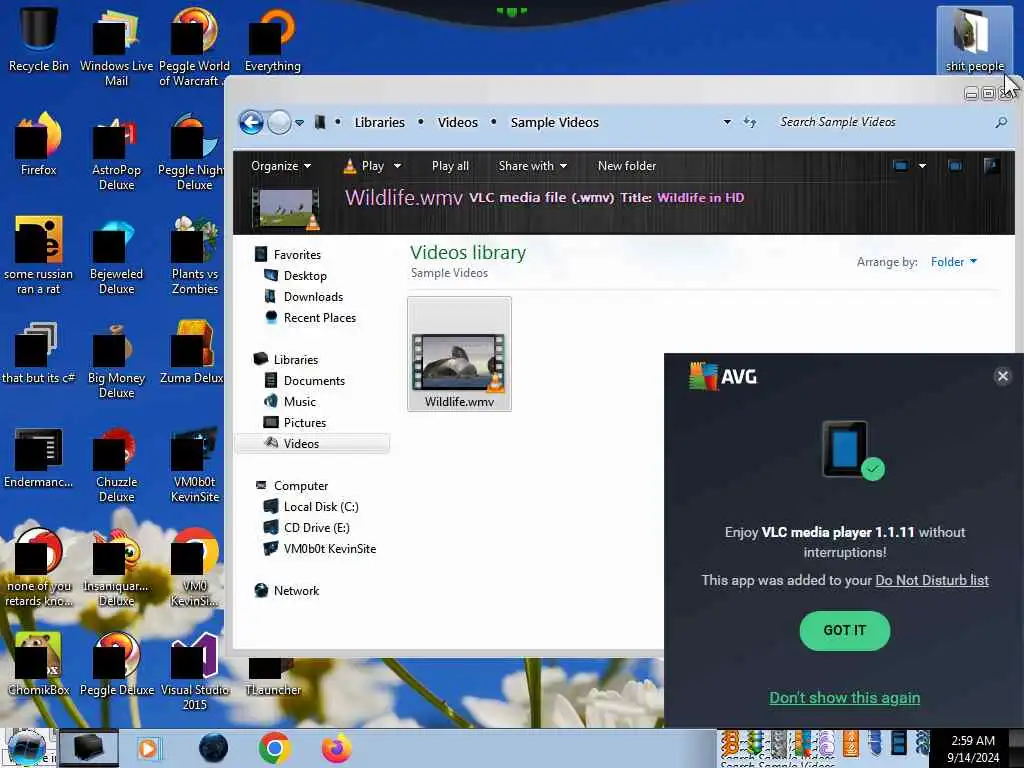
Task: Expand the Play button dropdown arrow
Action: pos(397,166)
